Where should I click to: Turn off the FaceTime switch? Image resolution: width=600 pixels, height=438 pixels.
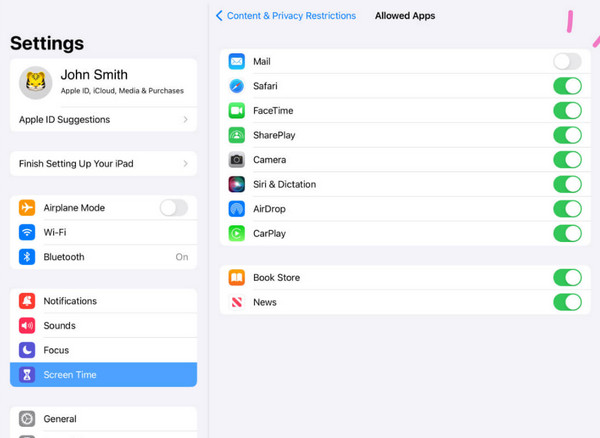point(567,111)
